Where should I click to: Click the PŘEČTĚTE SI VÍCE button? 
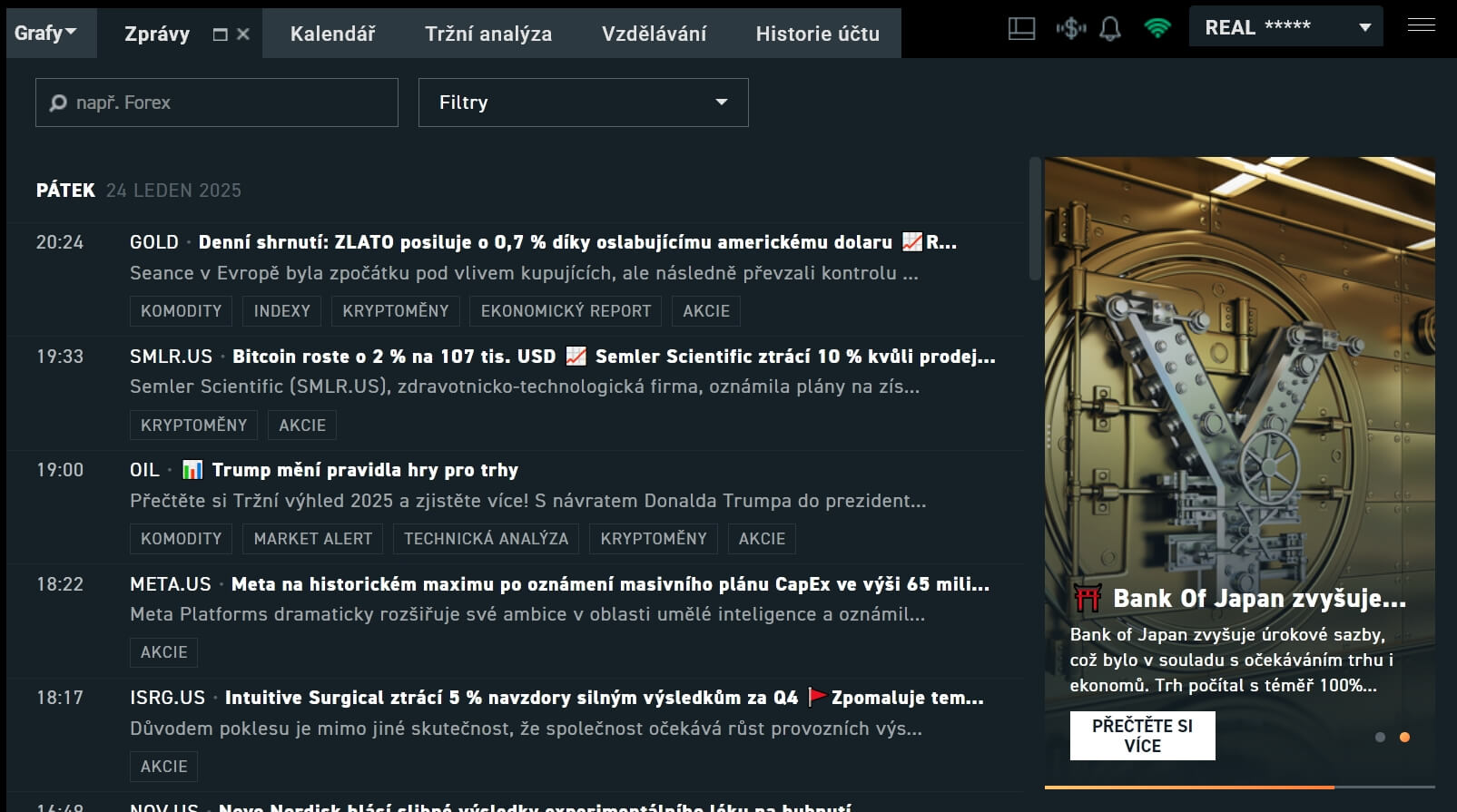pos(1142,736)
